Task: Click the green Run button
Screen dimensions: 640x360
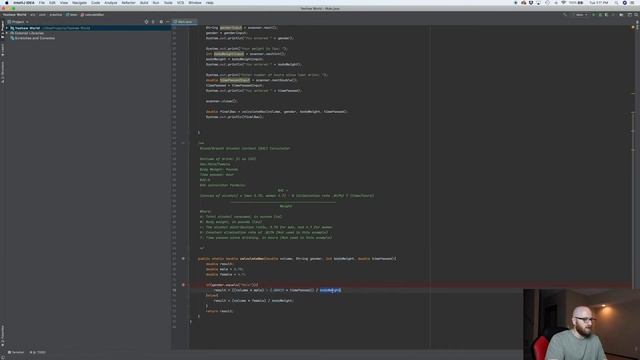Action: 593,15
